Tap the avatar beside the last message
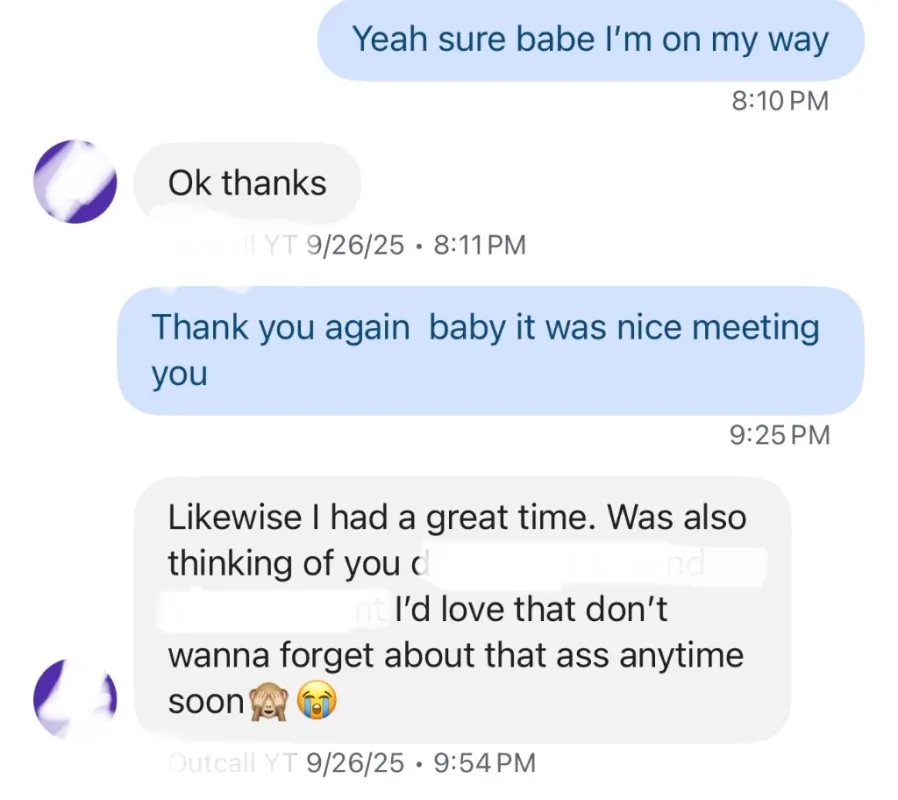The image size is (898, 800). (75, 698)
